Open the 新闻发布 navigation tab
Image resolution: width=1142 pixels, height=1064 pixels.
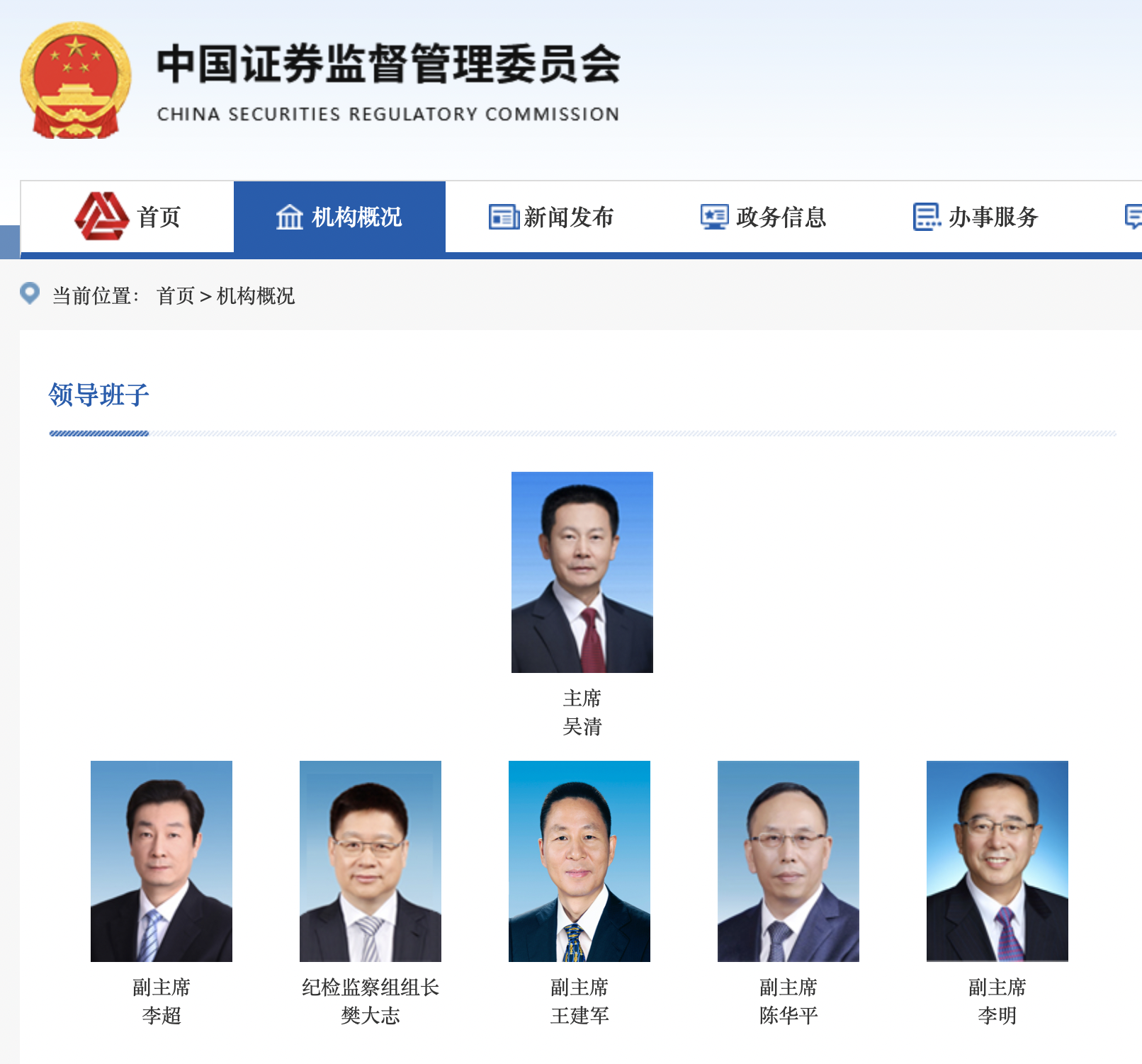552,217
